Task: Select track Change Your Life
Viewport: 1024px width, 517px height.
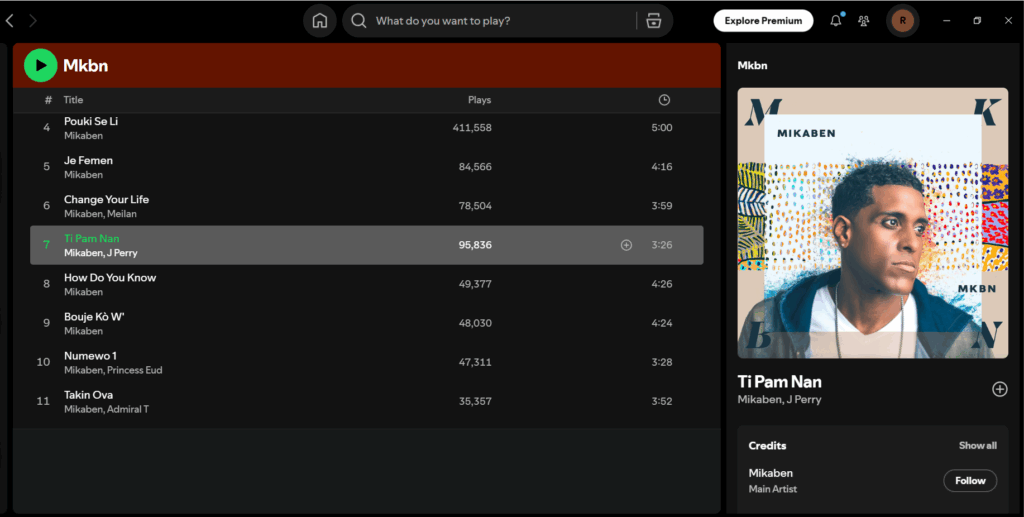Action: pos(106,200)
